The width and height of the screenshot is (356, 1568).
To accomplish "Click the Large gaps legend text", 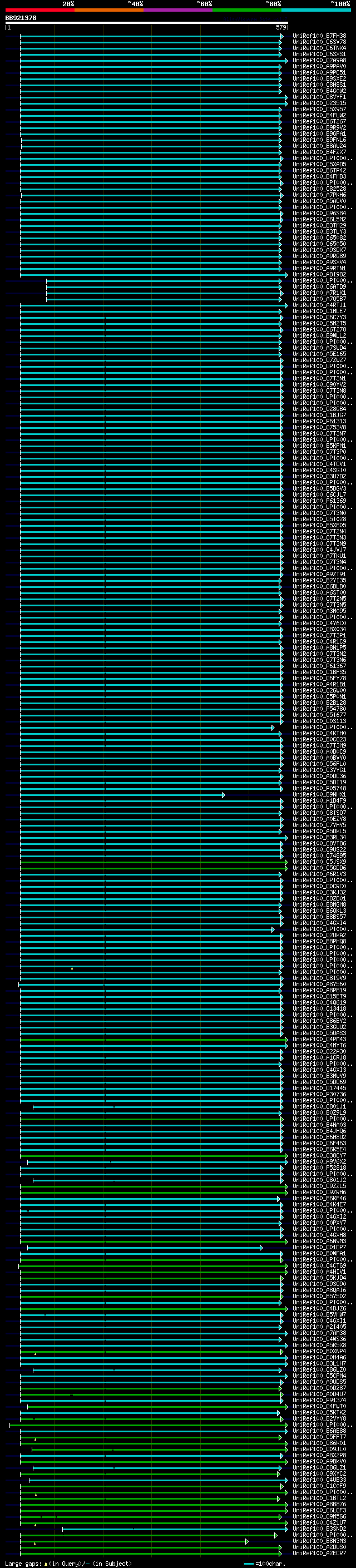I will (68, 1564).
